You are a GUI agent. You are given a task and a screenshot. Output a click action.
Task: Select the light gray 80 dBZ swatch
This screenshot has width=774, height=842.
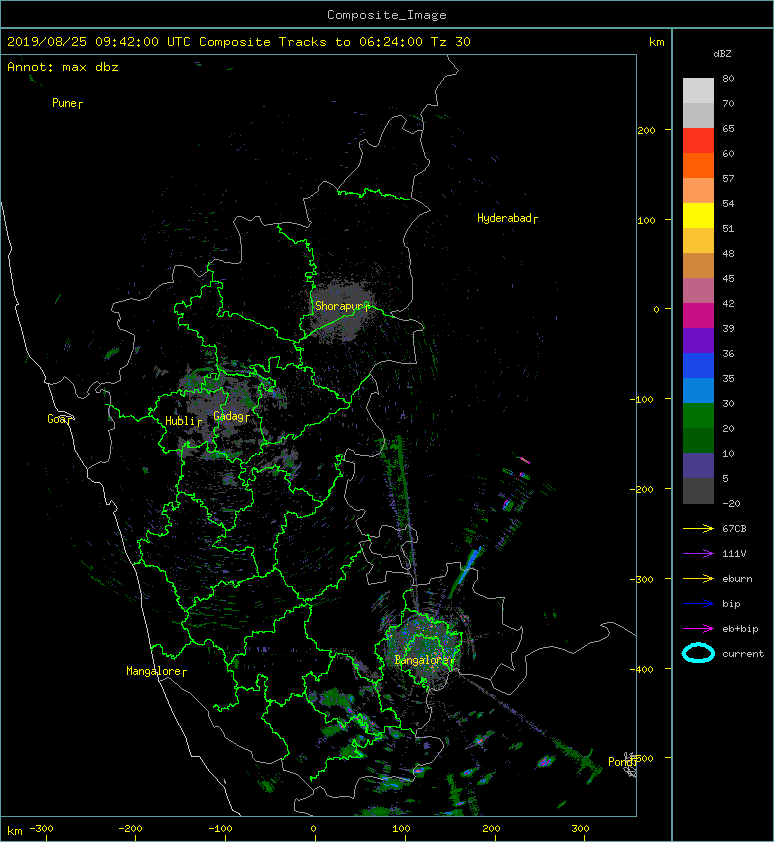coord(698,90)
